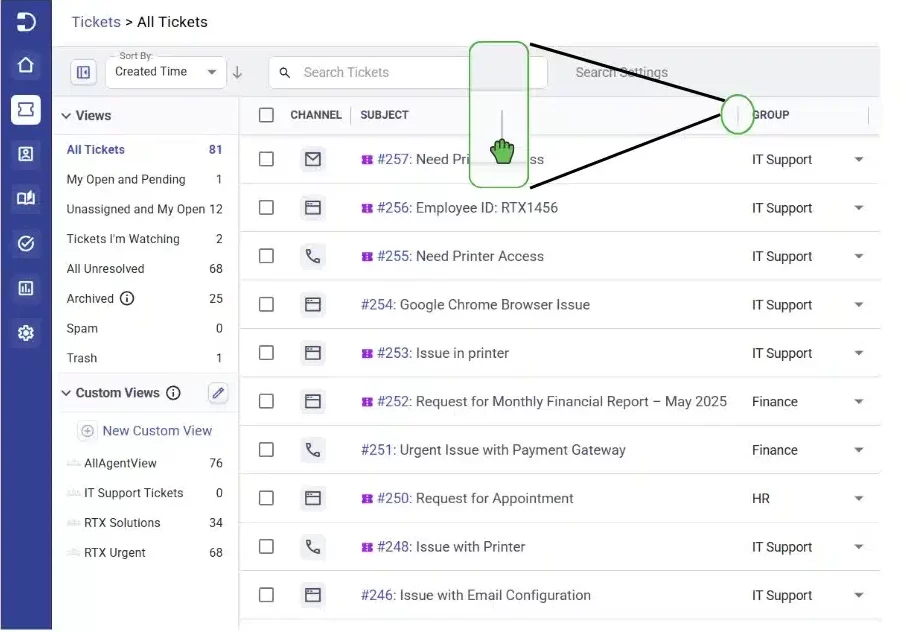Image resolution: width=910 pixels, height=632 pixels.
Task: Click the portal channel icon for ticket #256
Action: tap(313, 208)
